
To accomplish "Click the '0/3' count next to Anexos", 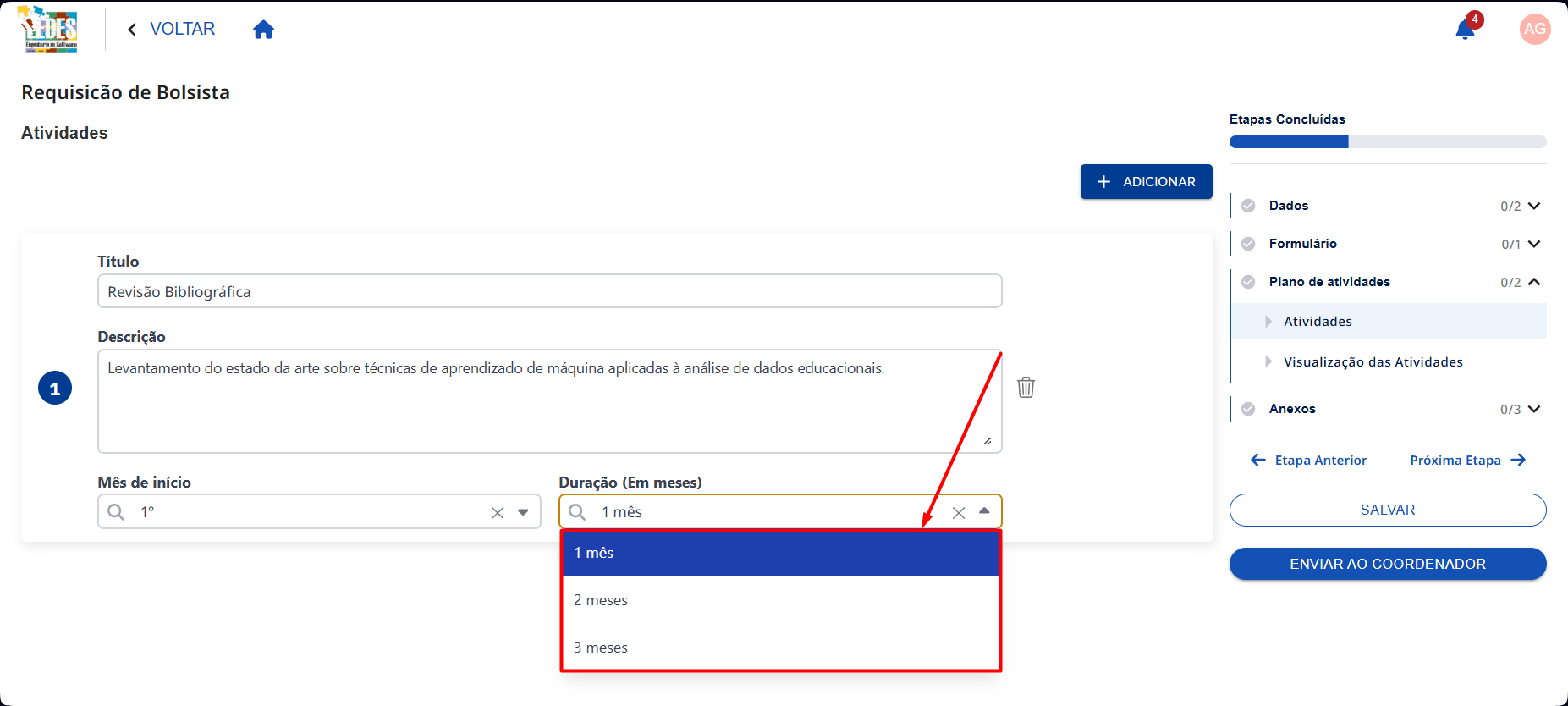I will click(1510, 410).
